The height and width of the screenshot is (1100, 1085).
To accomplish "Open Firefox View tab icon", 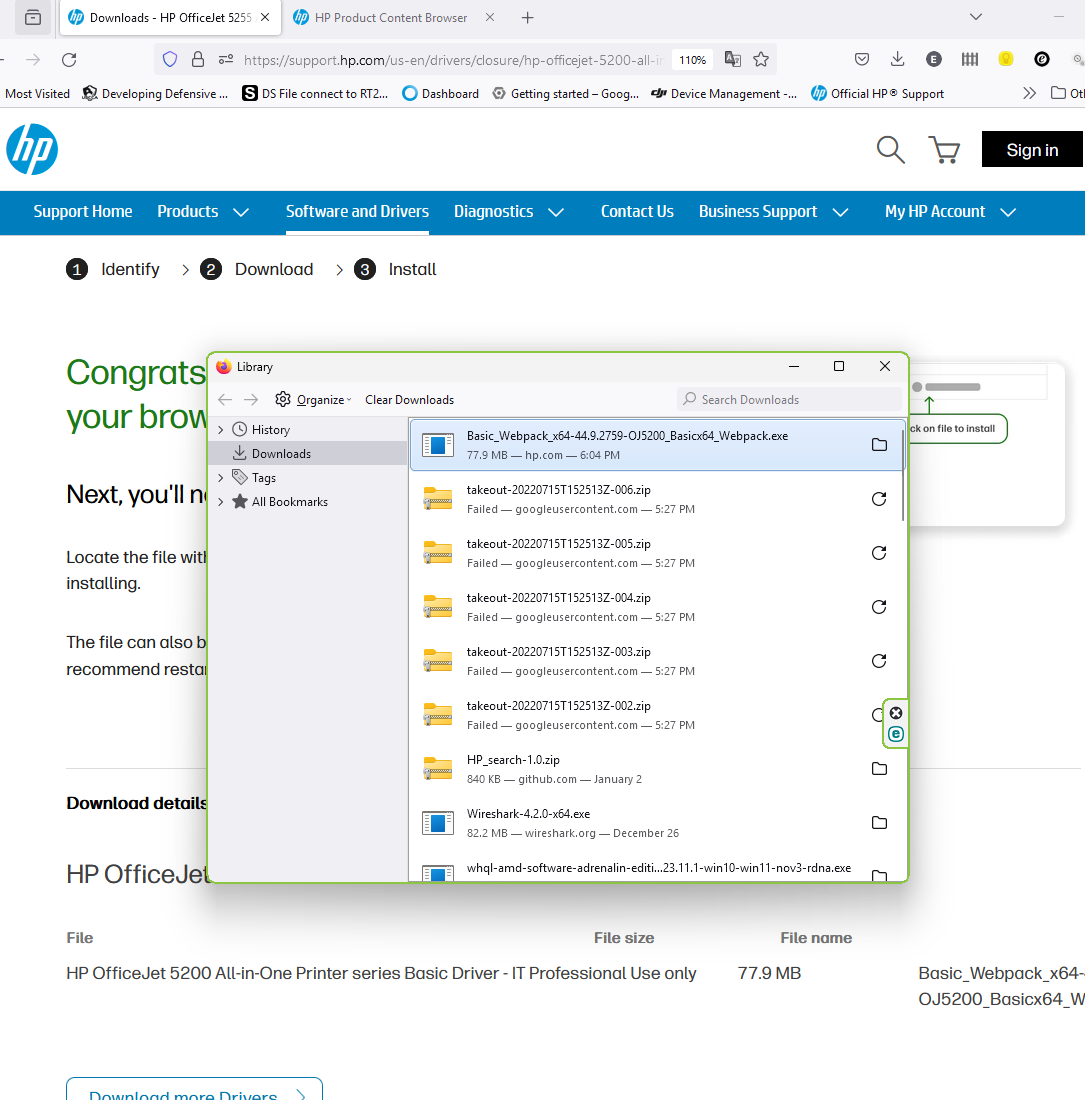I will 33,18.
